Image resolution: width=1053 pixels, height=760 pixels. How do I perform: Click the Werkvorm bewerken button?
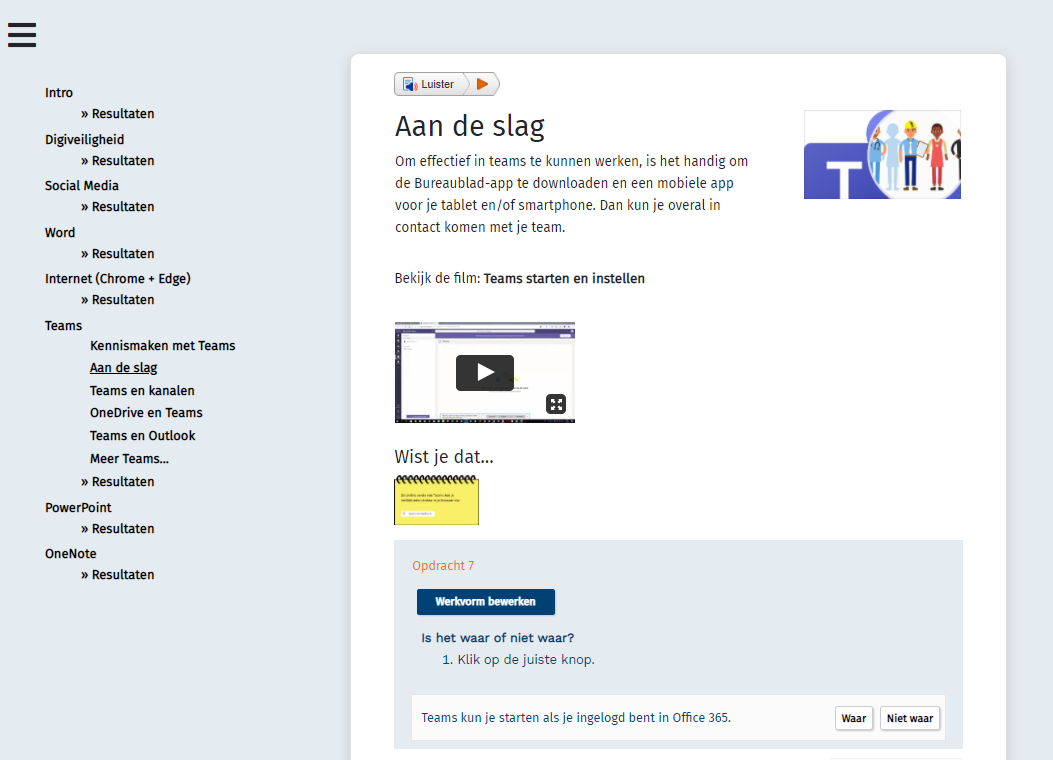(x=485, y=602)
